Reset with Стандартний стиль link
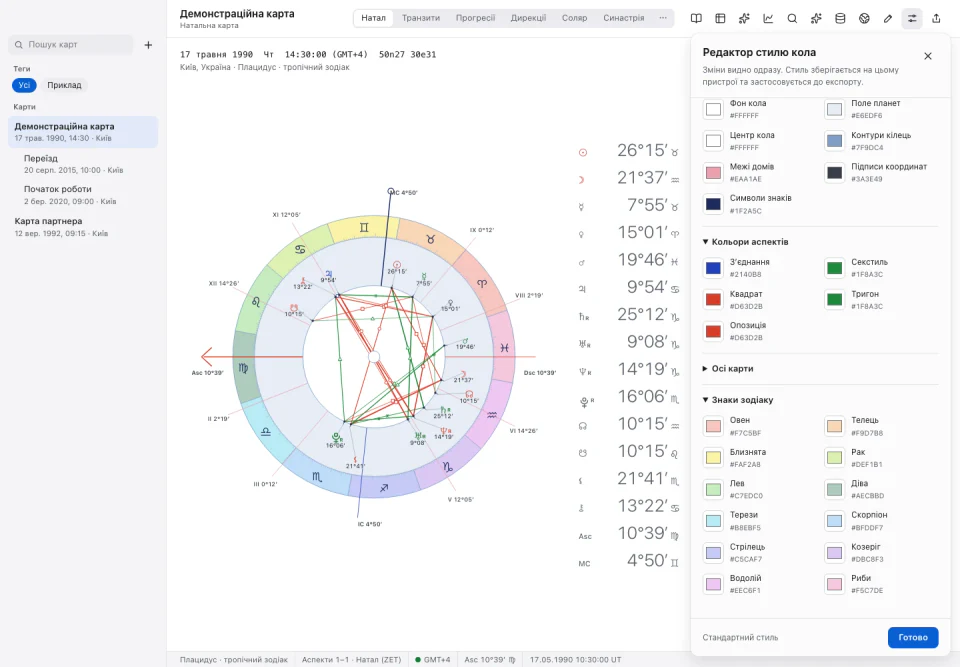 pos(740,638)
